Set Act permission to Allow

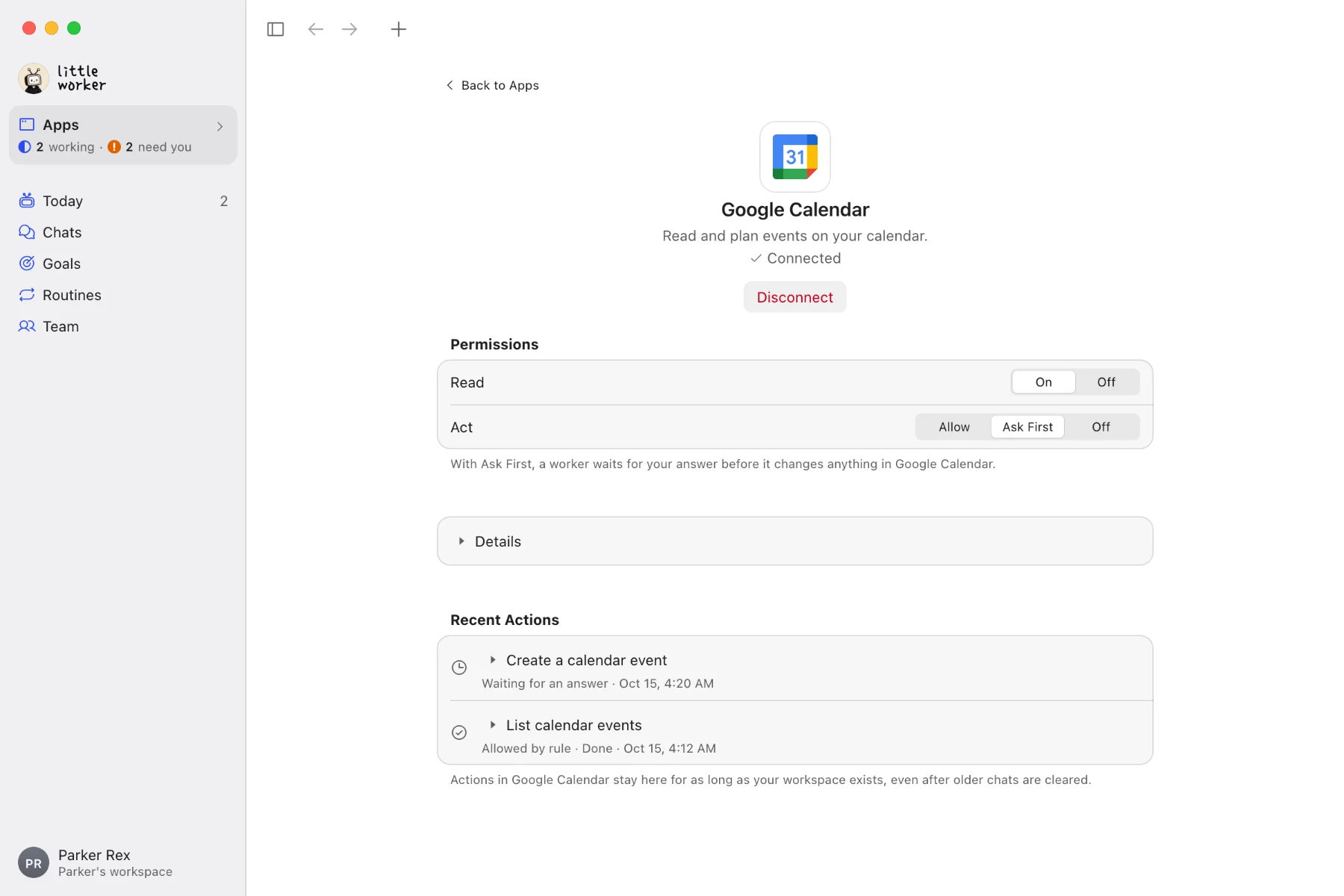point(953,427)
